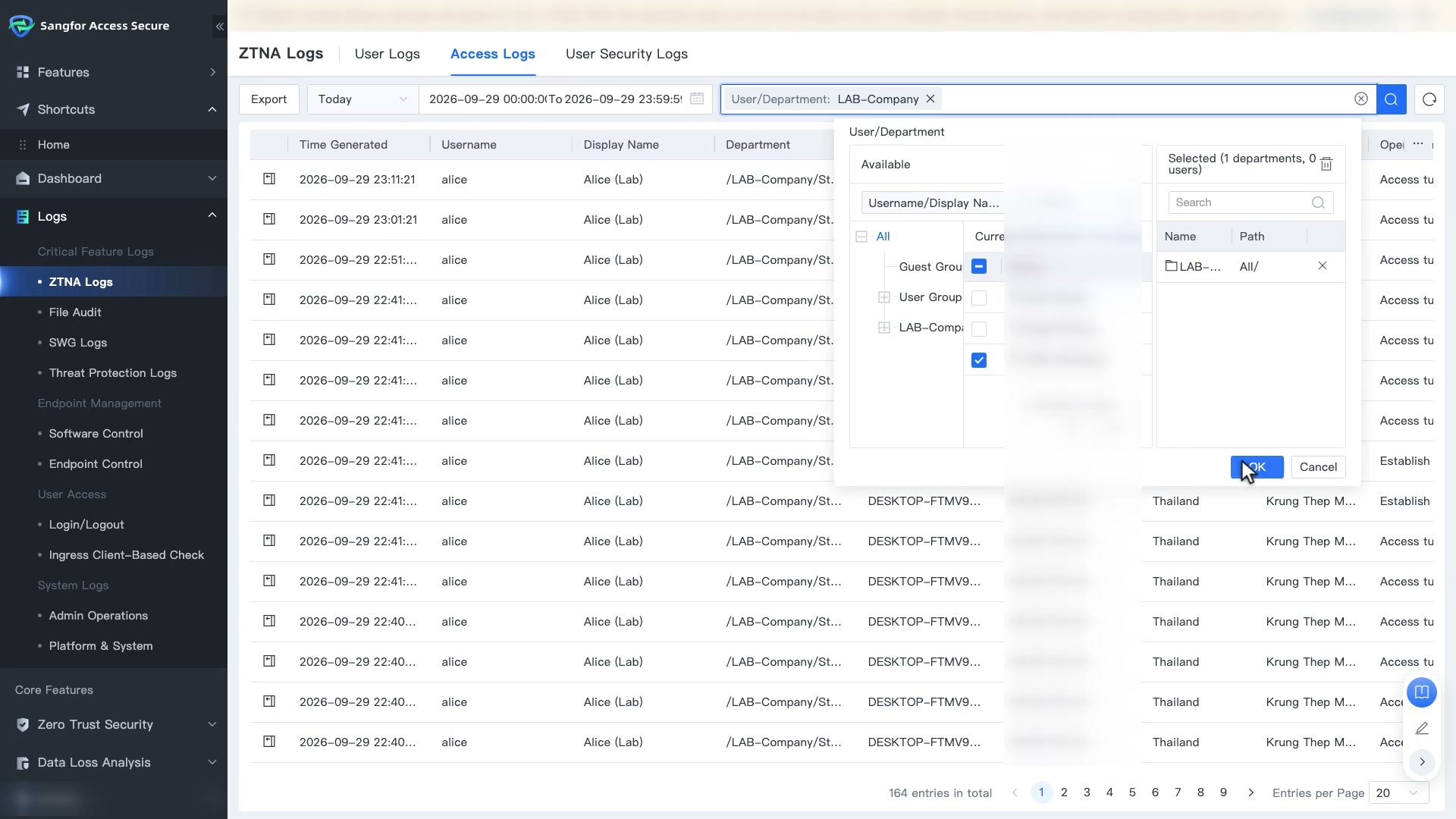1456x819 pixels.
Task: Cancel the User/Department dialog
Action: 1318,467
